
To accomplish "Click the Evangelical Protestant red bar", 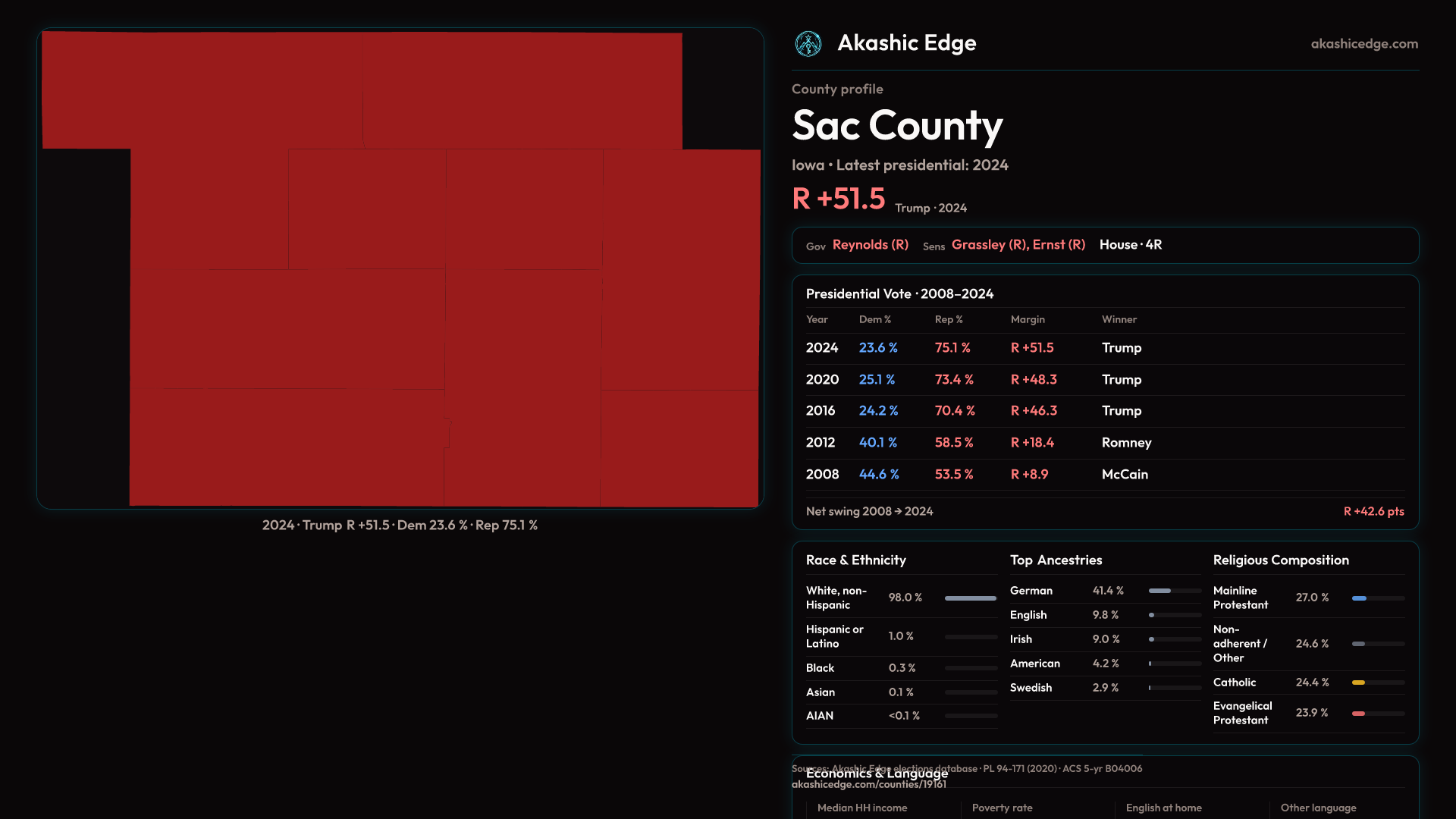I will pos(1359,714).
